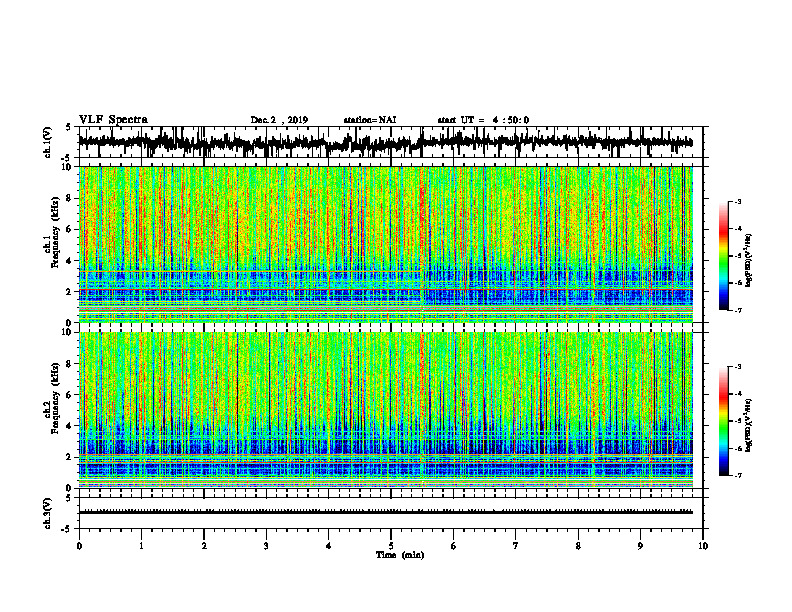Image resolution: width=792 pixels, height=612 pixels.
Task: Click time axis tick label "1"
Action: tap(141, 546)
